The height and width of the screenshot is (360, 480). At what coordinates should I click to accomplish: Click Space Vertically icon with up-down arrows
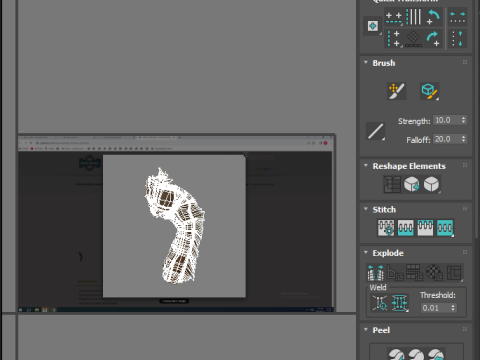(x=457, y=39)
